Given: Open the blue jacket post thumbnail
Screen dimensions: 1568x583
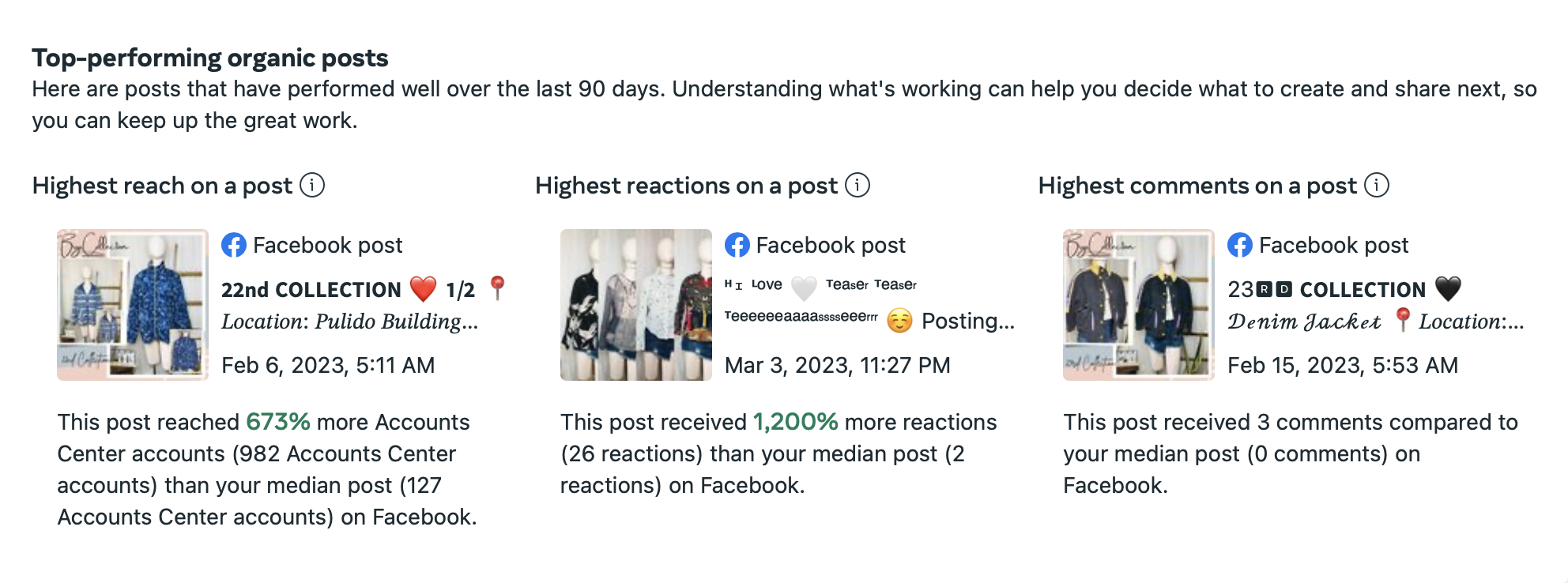Looking at the screenshot, I should coord(133,305).
